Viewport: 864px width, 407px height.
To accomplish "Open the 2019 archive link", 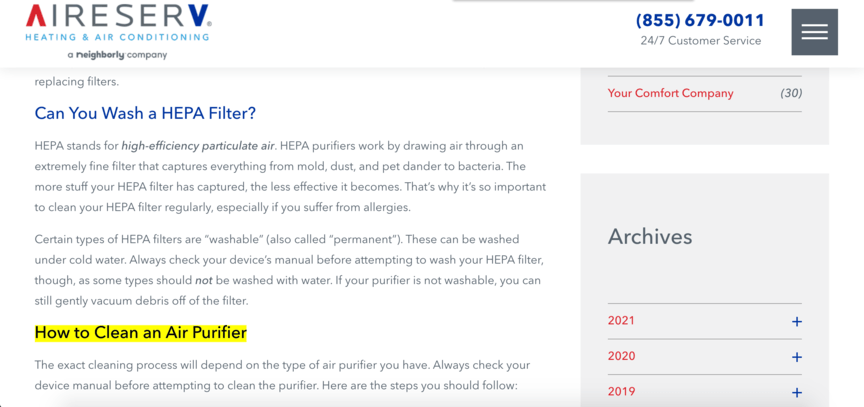I will click(621, 392).
